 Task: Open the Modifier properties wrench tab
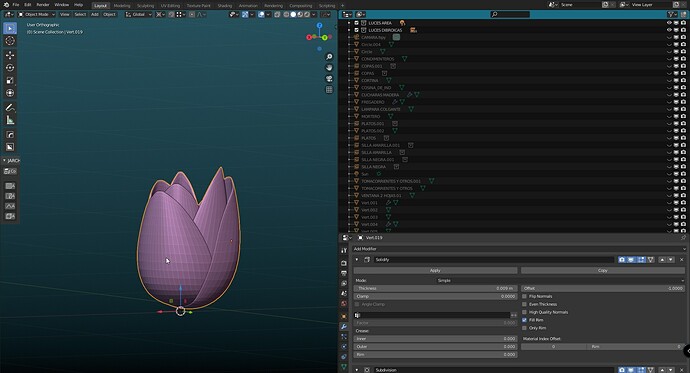click(x=344, y=326)
